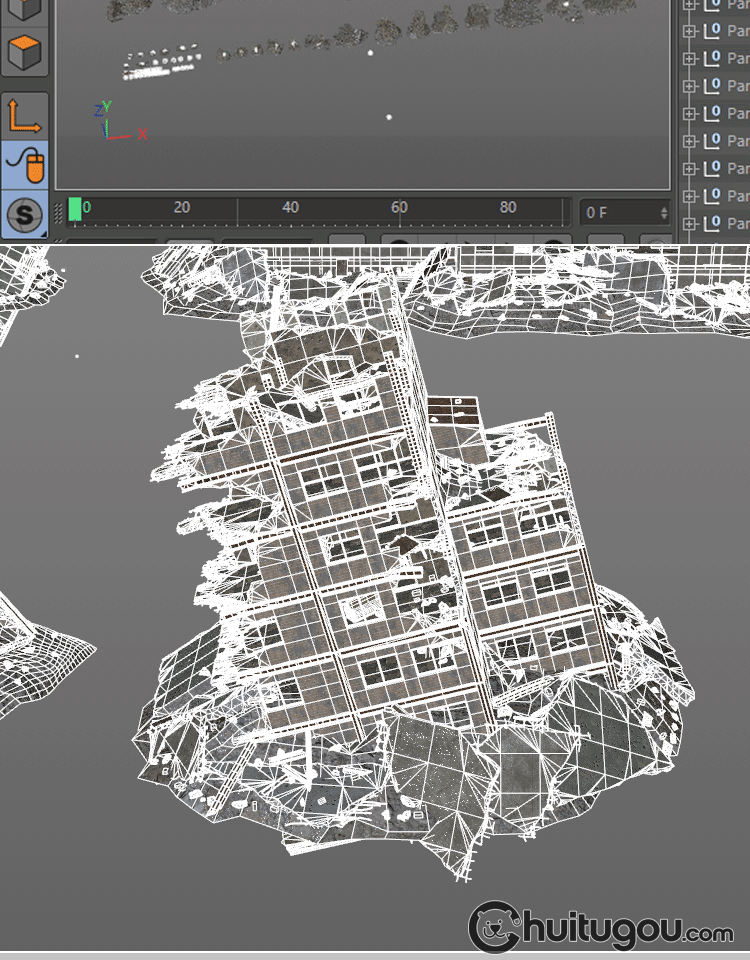Jump to frame 60 on the timeline
This screenshot has height=960, width=750.
tap(399, 210)
